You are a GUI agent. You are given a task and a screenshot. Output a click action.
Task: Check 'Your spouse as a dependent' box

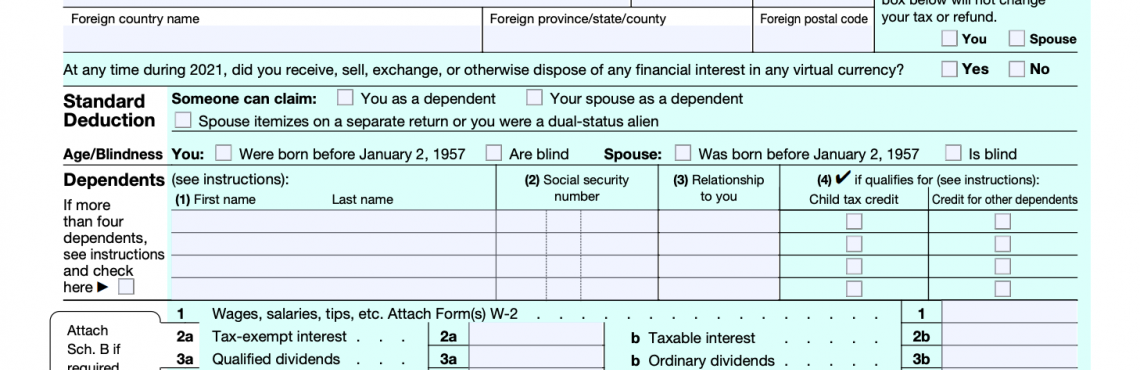click(x=534, y=97)
